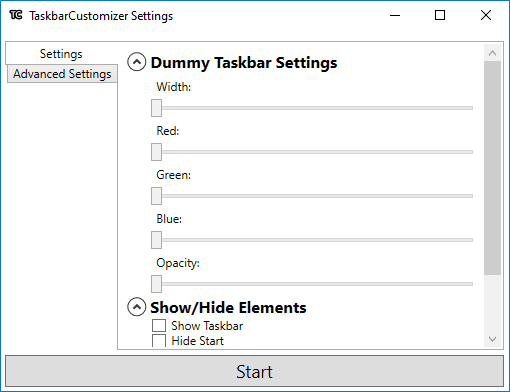The width and height of the screenshot is (510, 392).
Task: Click the Red slider handle
Action: click(156, 152)
